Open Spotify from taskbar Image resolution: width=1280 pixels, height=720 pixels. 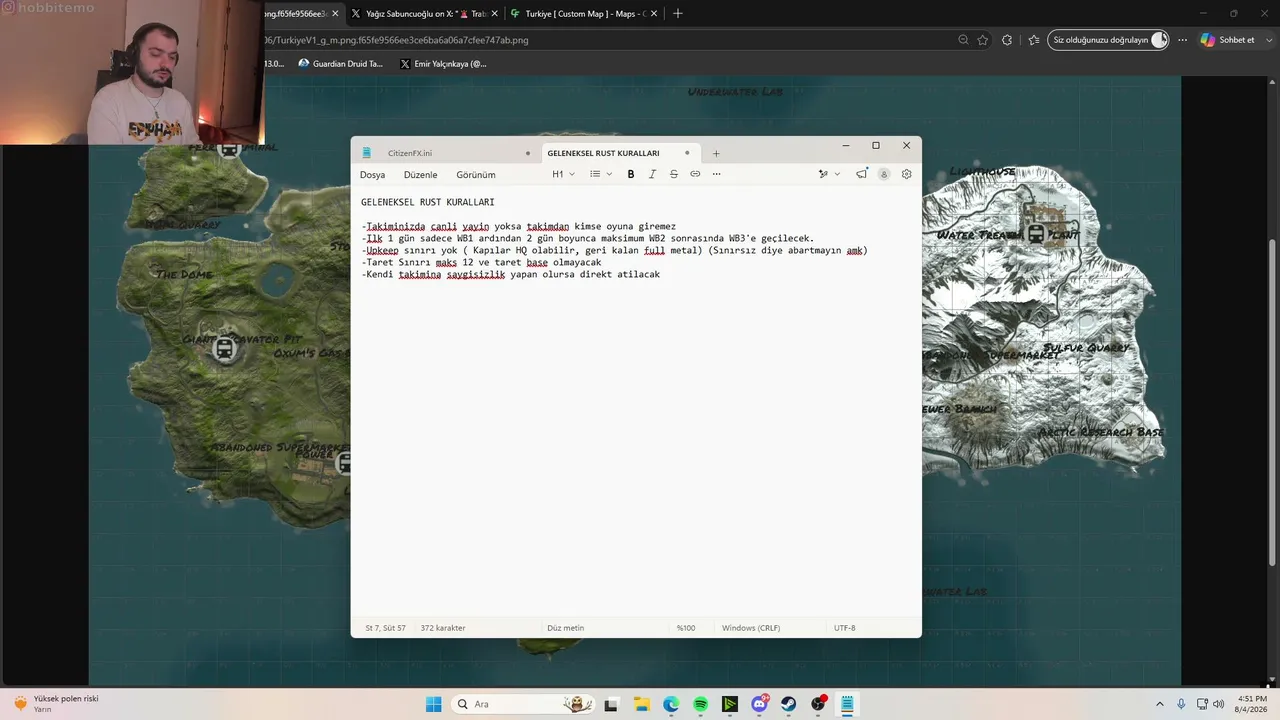(700, 704)
